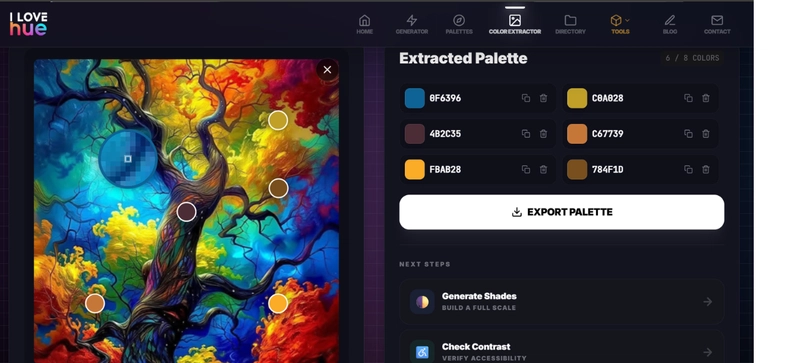This screenshot has height=363, width=799.
Task: Copy hex code 4B2C35
Action: [526, 134]
